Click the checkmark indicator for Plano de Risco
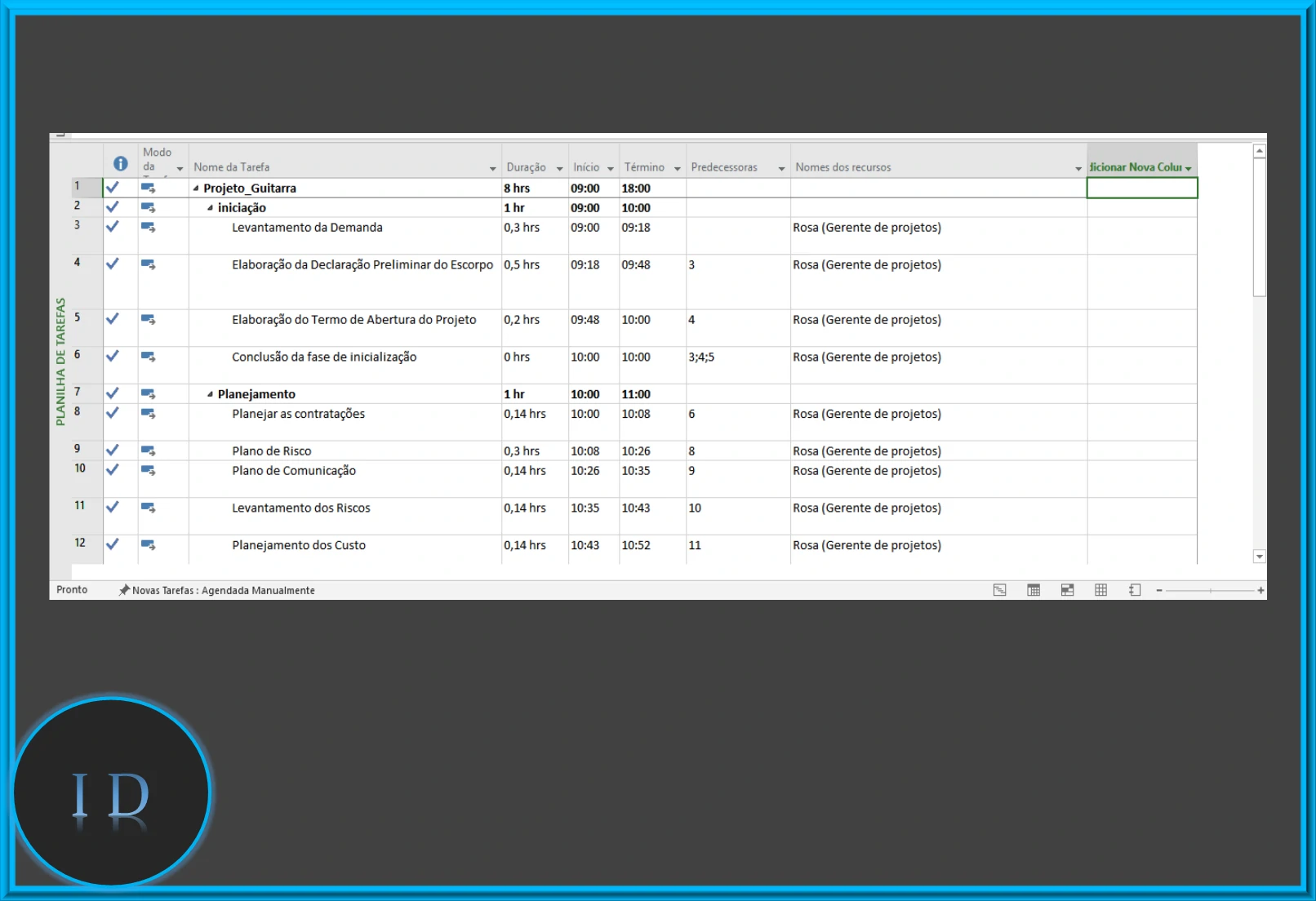The image size is (1316, 901). (x=113, y=450)
